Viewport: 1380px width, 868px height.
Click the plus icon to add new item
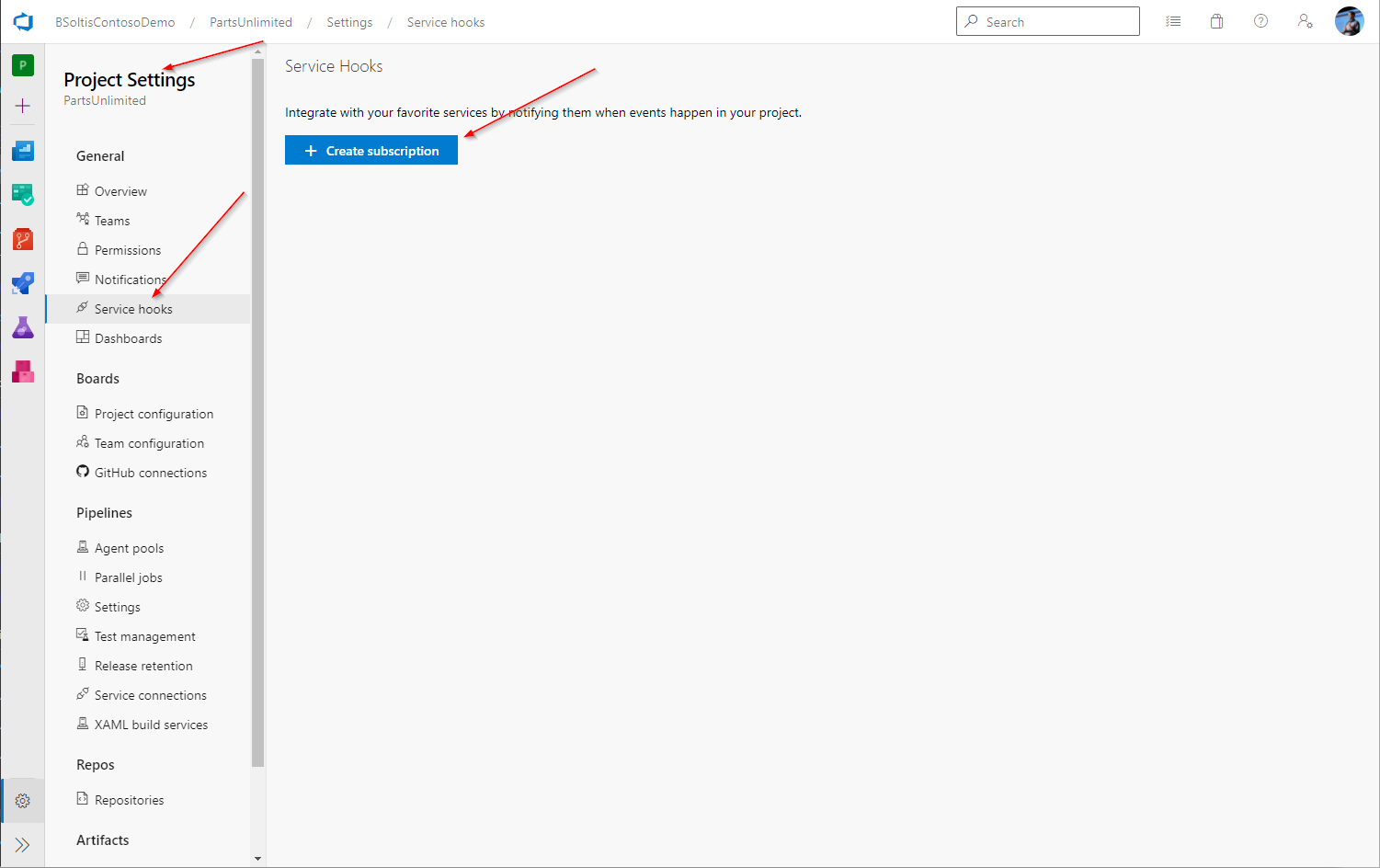click(x=23, y=106)
